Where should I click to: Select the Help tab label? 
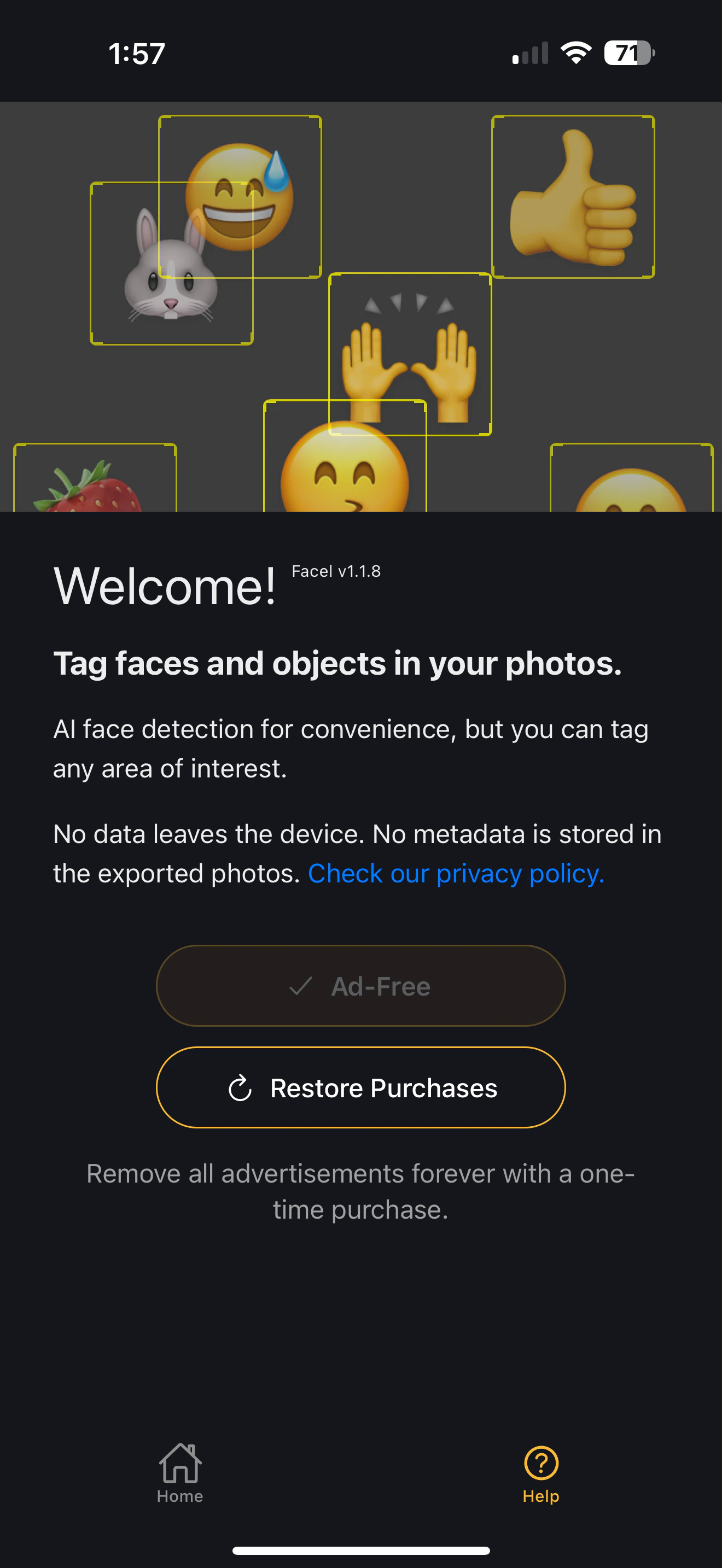[x=540, y=1496]
